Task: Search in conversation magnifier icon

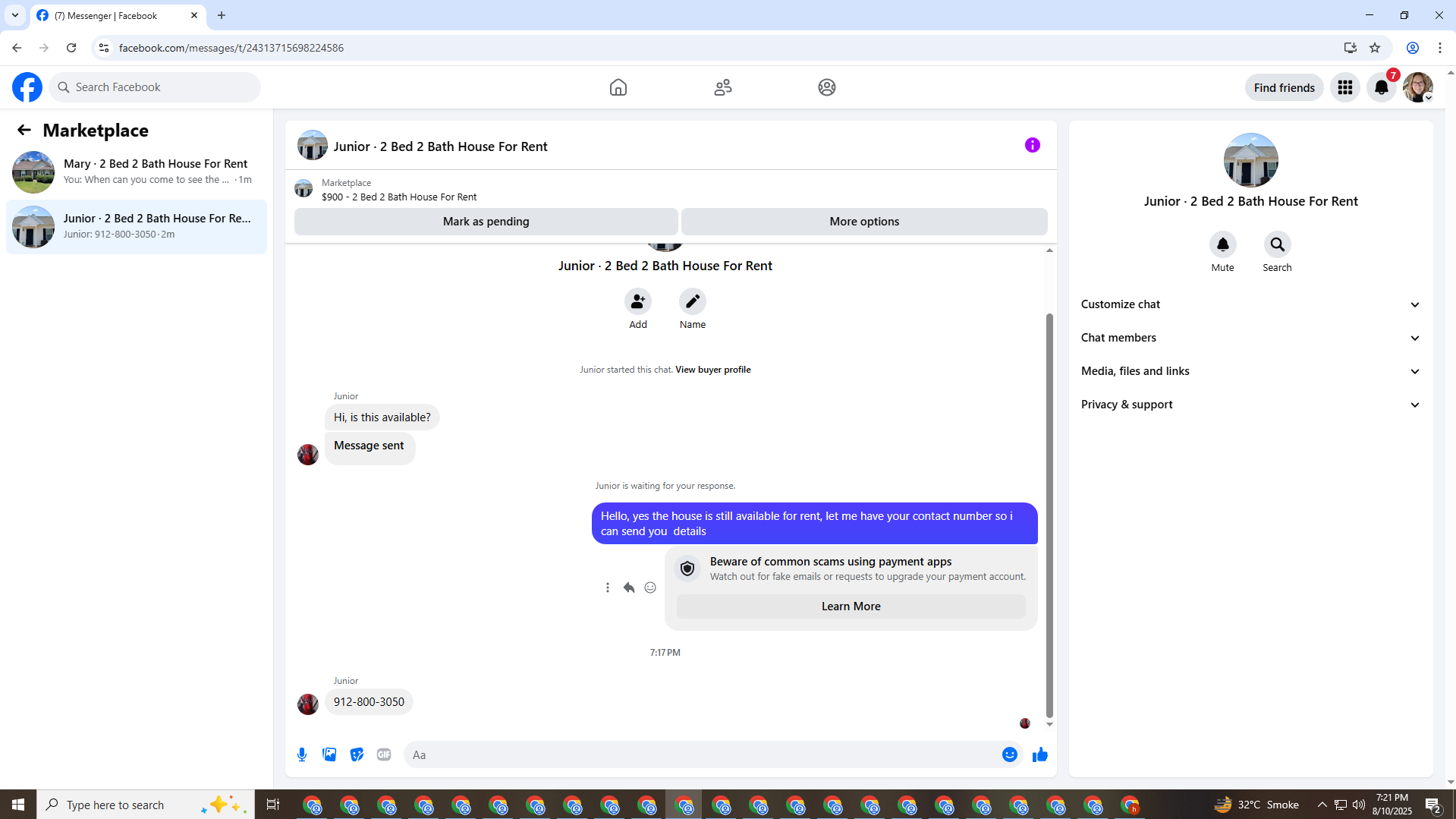Action: click(1278, 244)
